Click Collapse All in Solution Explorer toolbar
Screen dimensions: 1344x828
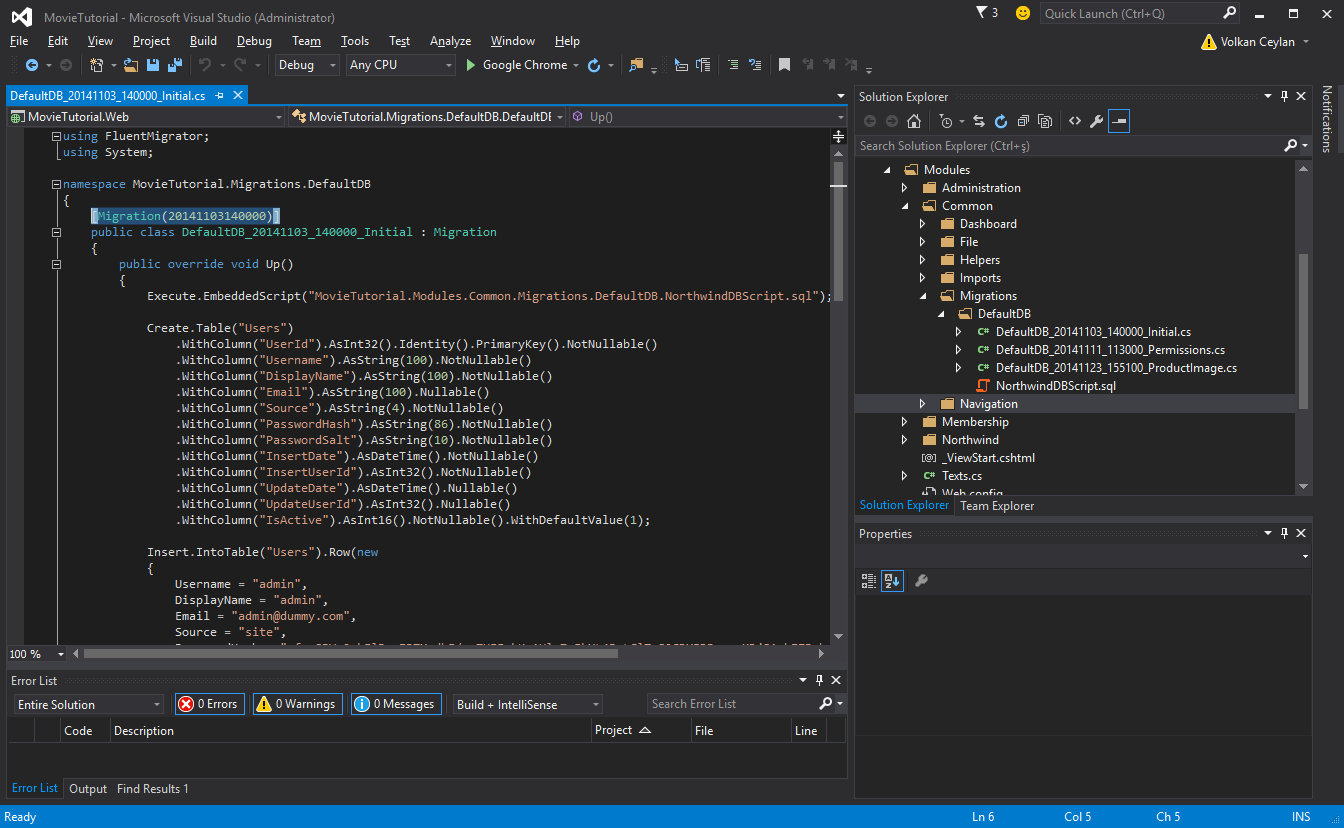[x=1023, y=121]
